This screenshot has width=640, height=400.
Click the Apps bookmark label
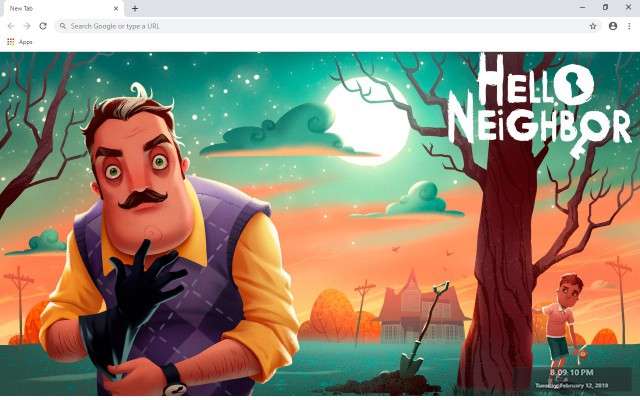tap(25, 42)
